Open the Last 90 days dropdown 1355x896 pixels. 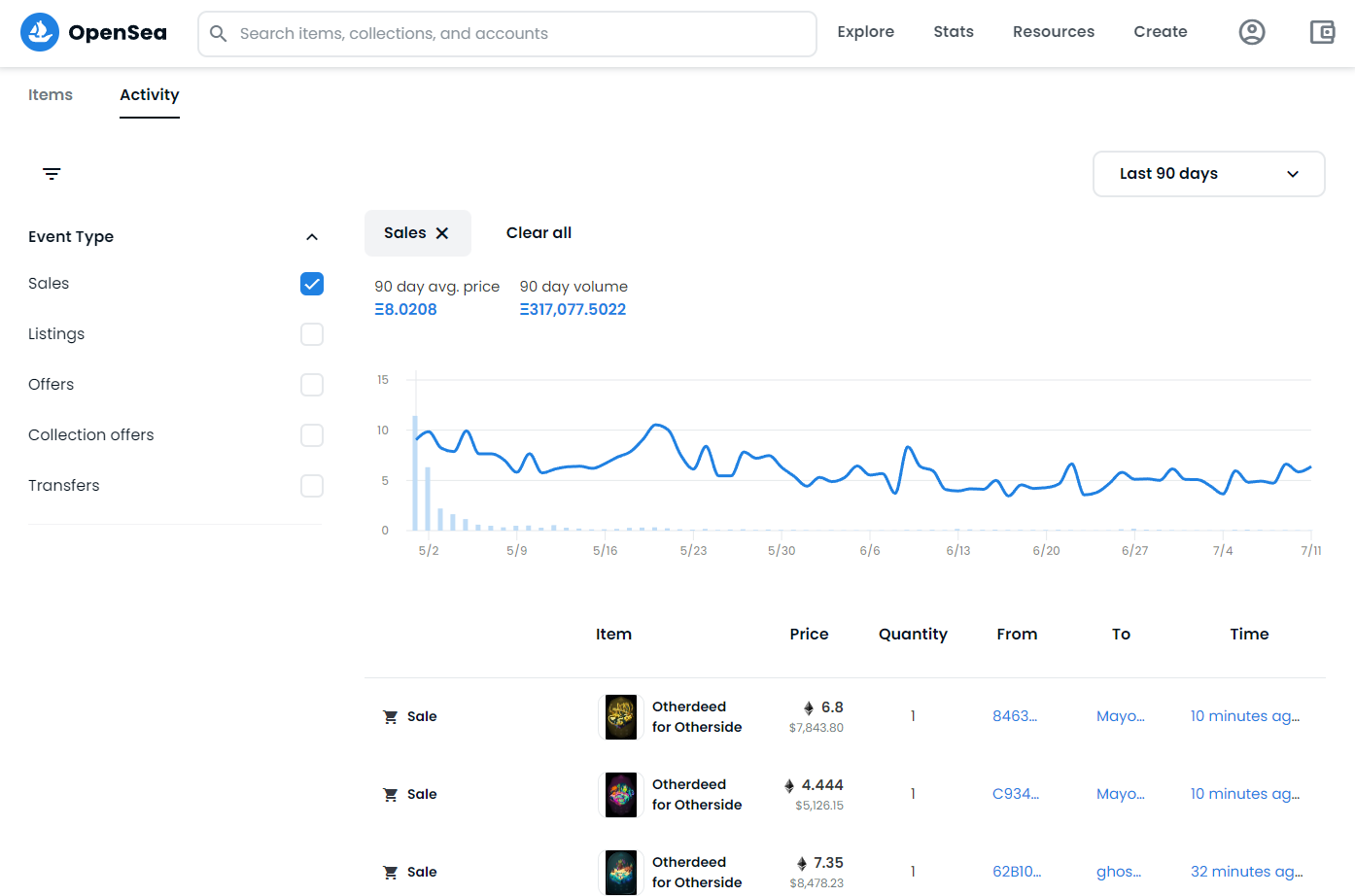1209,174
